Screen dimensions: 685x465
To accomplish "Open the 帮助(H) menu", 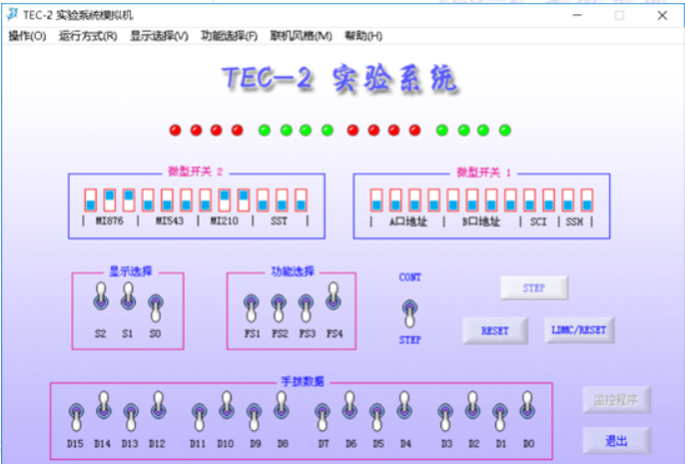I will pyautogui.click(x=363, y=36).
